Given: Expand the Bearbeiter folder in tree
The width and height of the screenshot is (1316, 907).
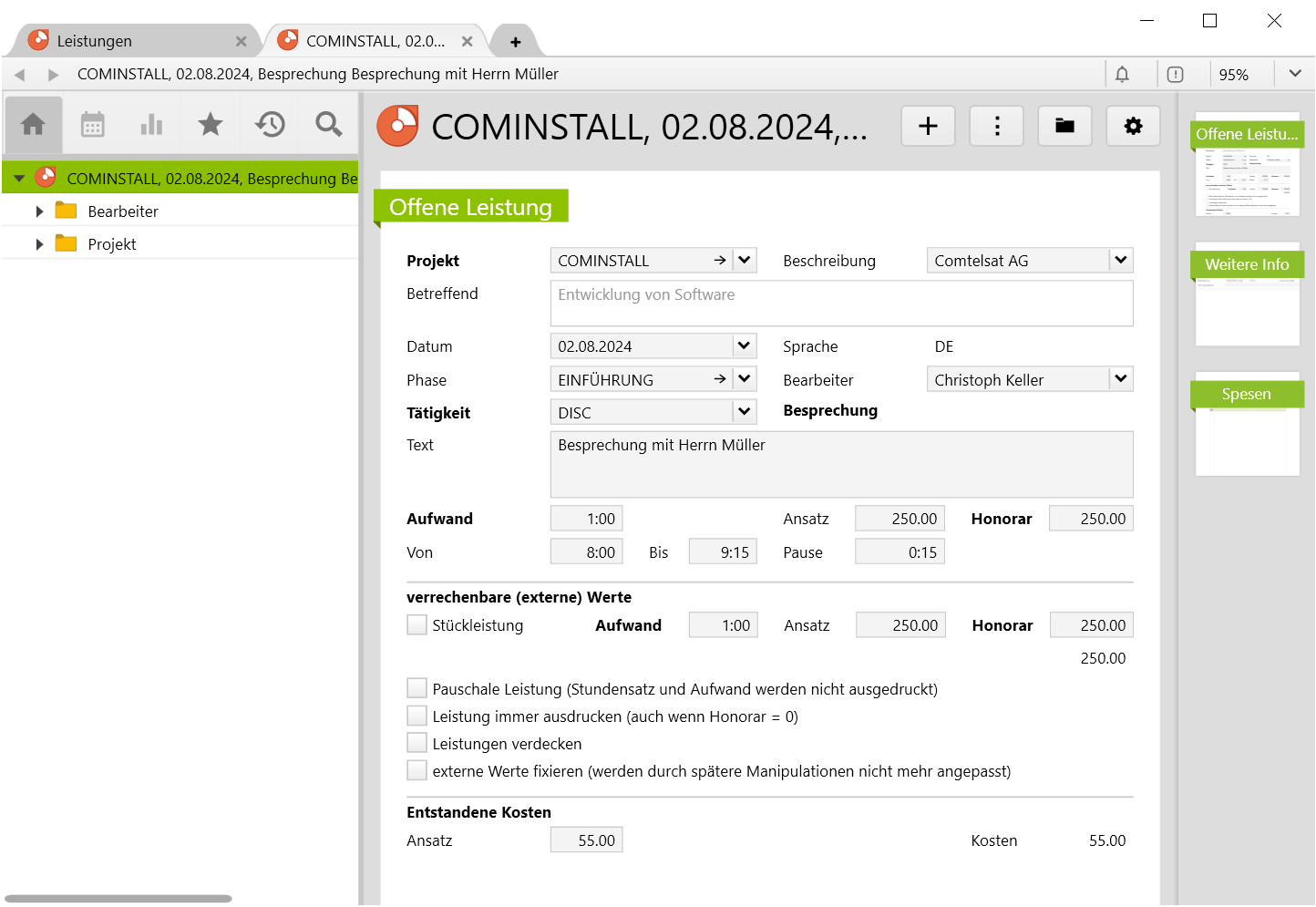Looking at the screenshot, I should coord(39,211).
